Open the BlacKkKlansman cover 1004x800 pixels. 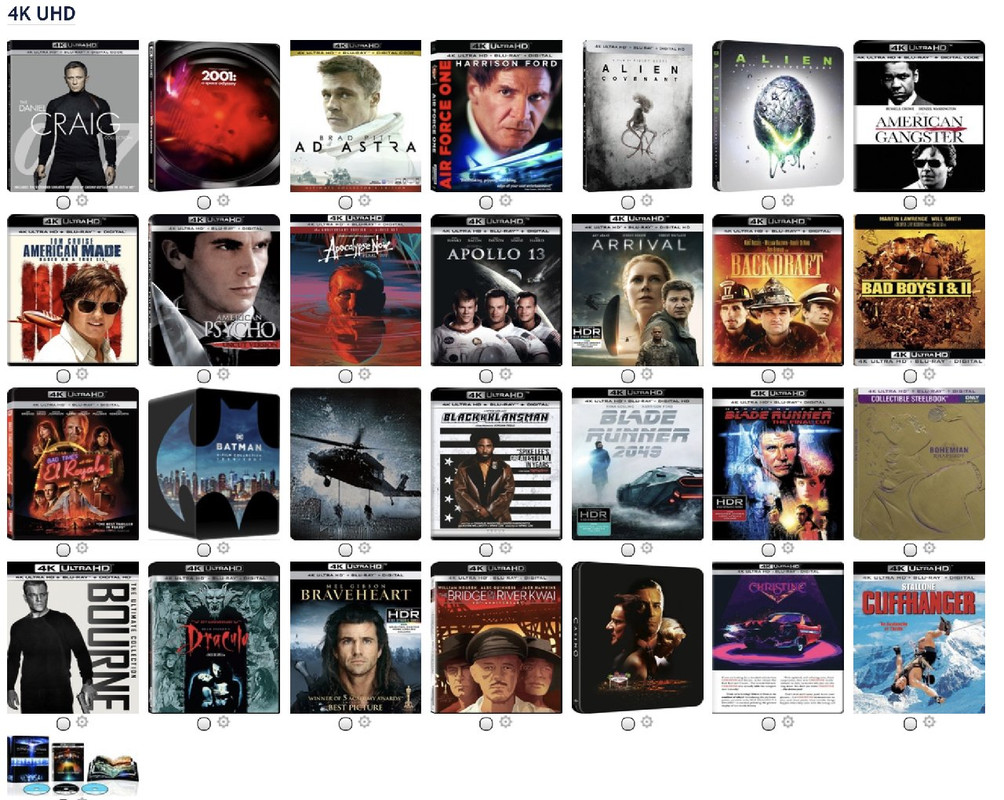(496, 464)
